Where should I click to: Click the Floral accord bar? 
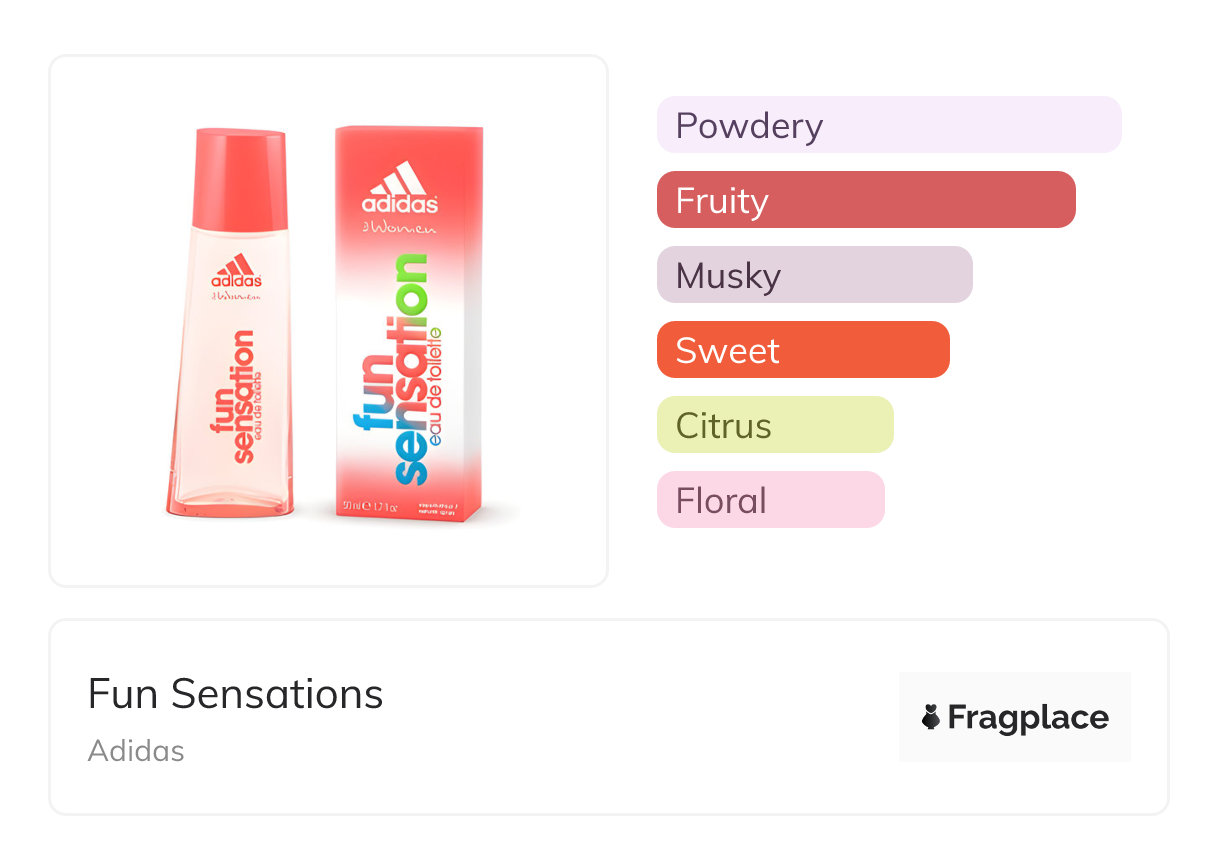[x=770, y=500]
